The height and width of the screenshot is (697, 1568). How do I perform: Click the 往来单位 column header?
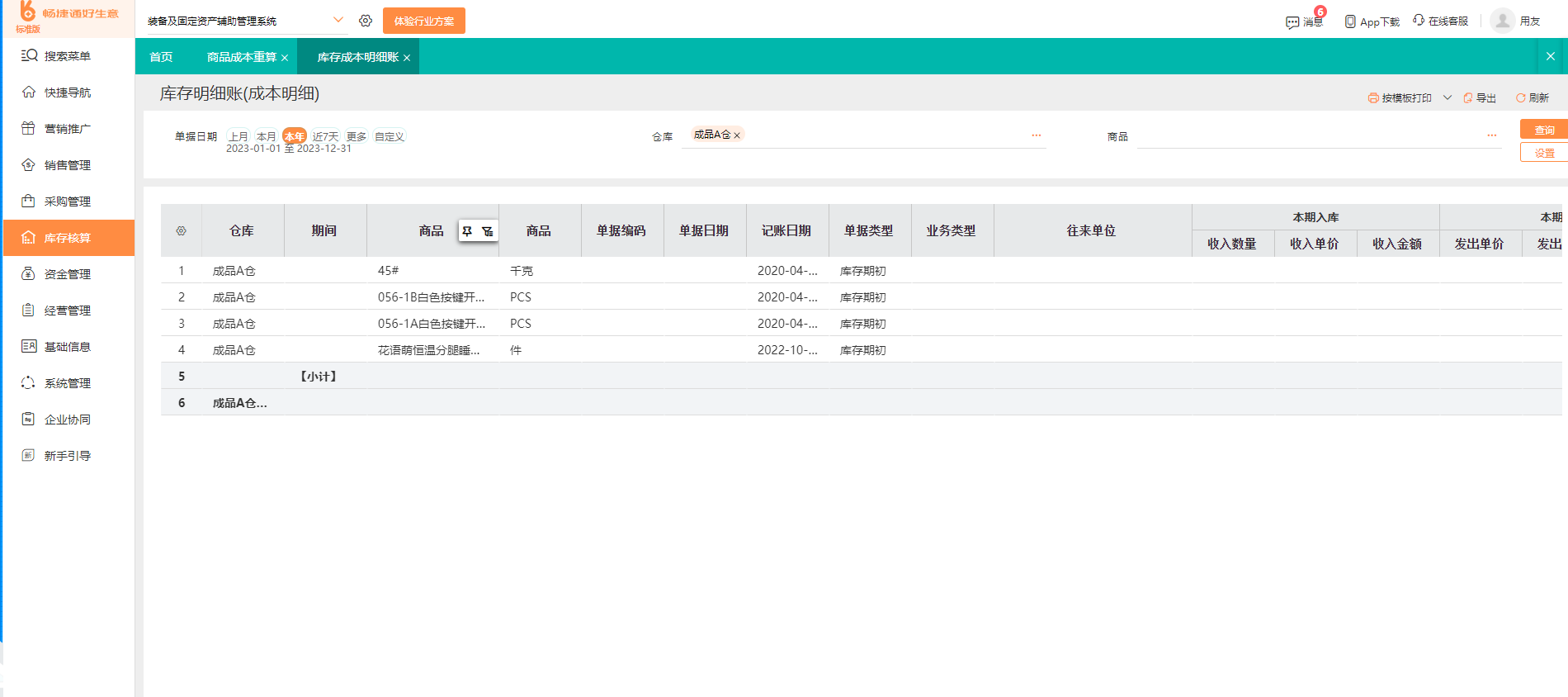[x=1092, y=230]
